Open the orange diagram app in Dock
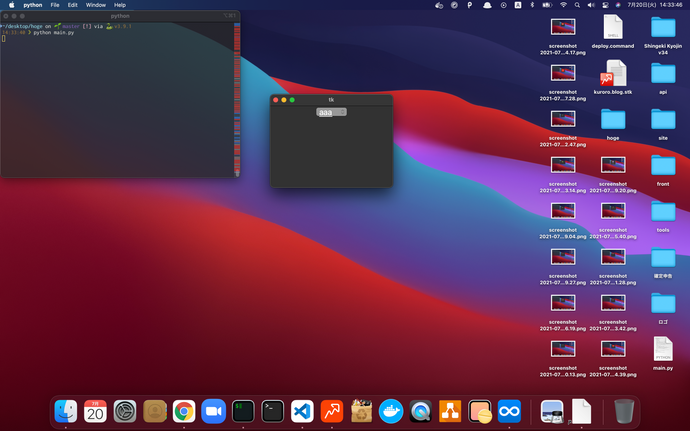 pyautogui.click(x=450, y=412)
